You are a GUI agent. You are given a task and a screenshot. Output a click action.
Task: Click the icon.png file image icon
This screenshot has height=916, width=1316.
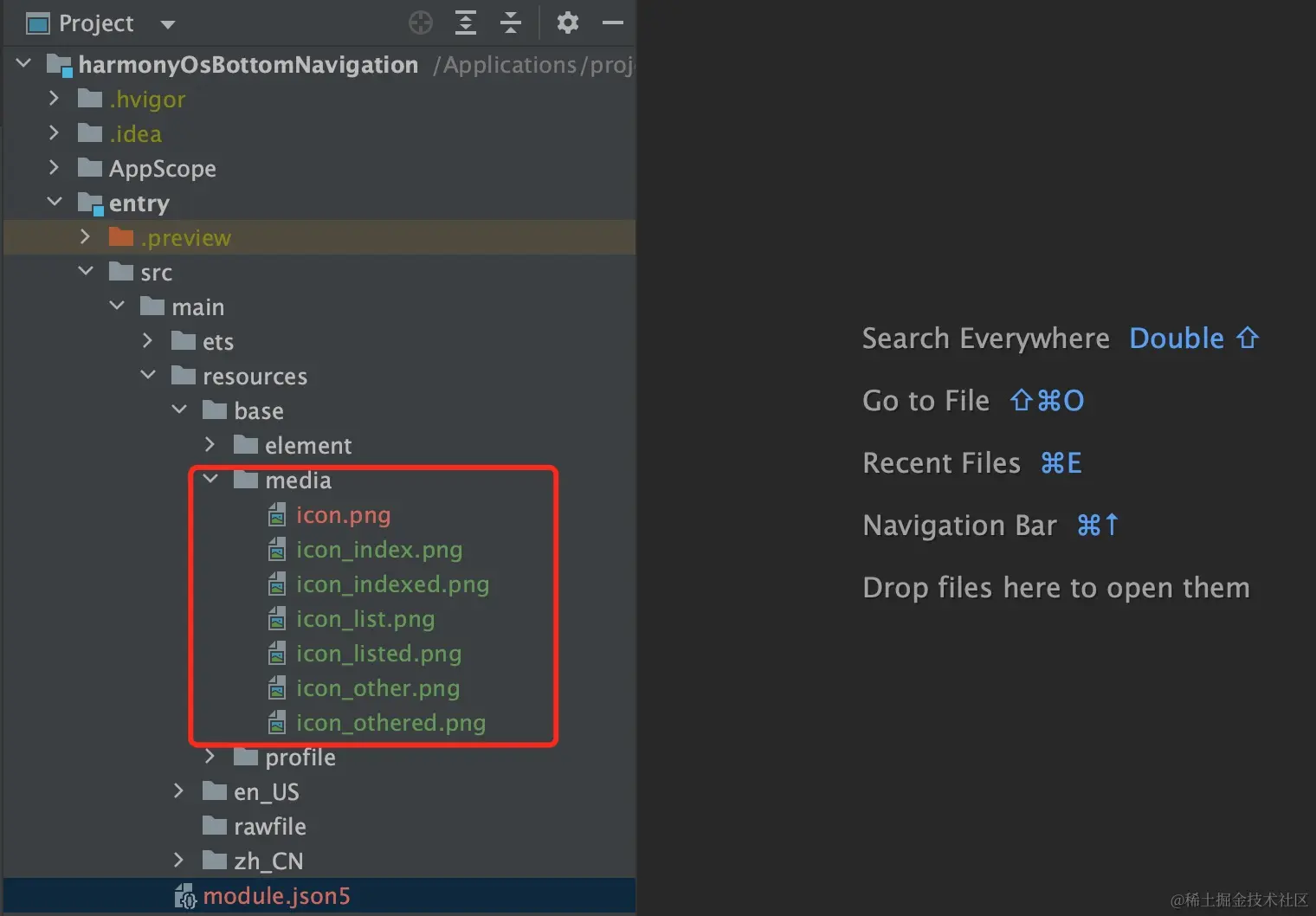[277, 515]
